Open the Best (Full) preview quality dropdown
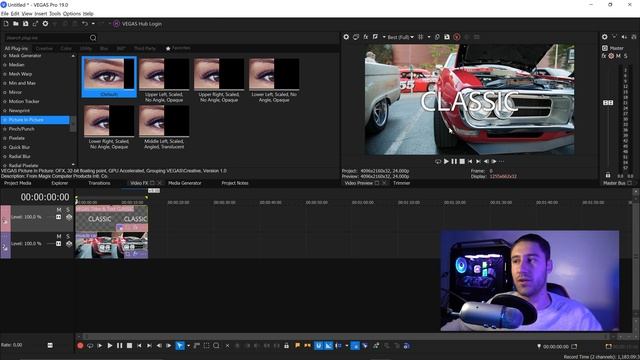 point(400,37)
